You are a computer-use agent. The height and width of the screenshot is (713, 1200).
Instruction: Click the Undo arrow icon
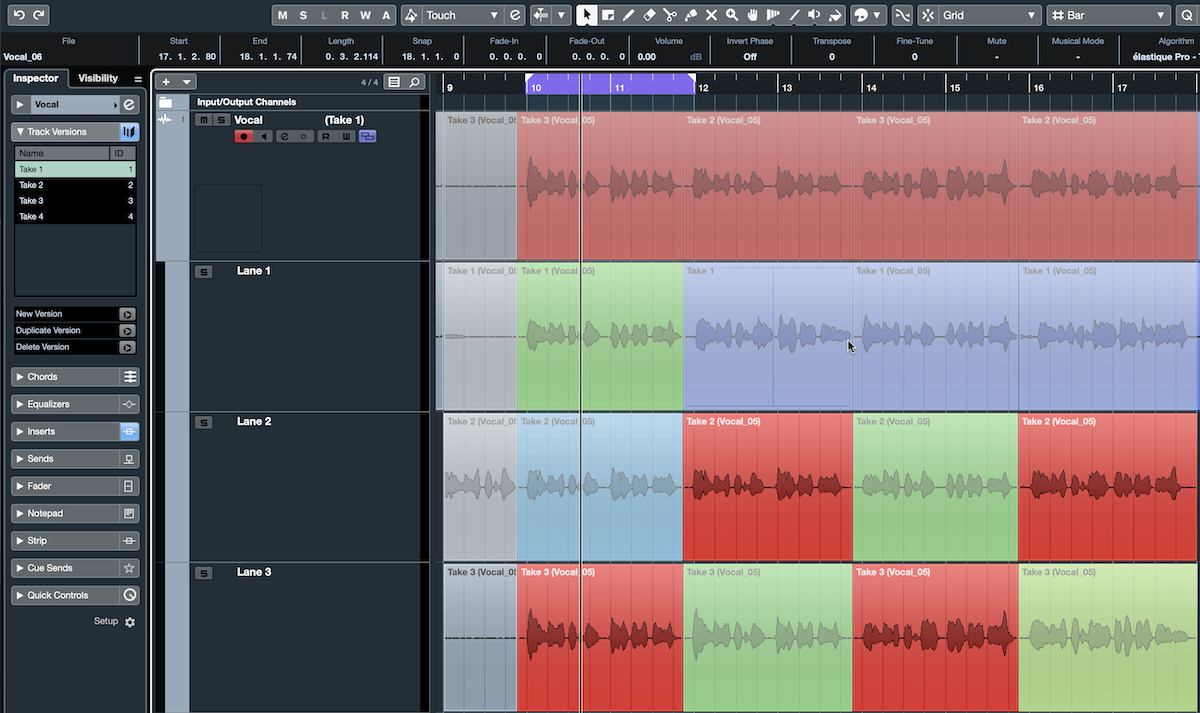click(x=19, y=15)
